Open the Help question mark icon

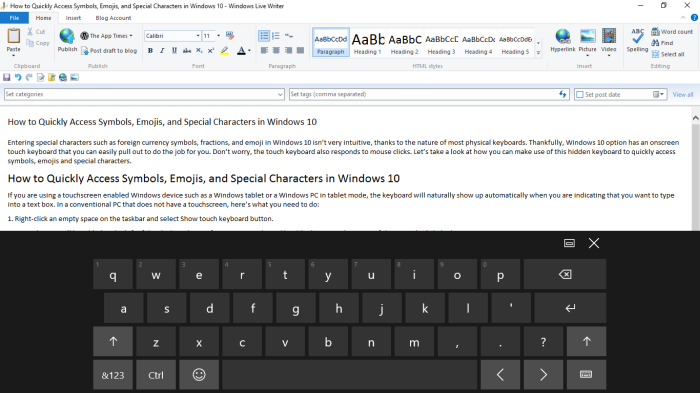coord(694,17)
